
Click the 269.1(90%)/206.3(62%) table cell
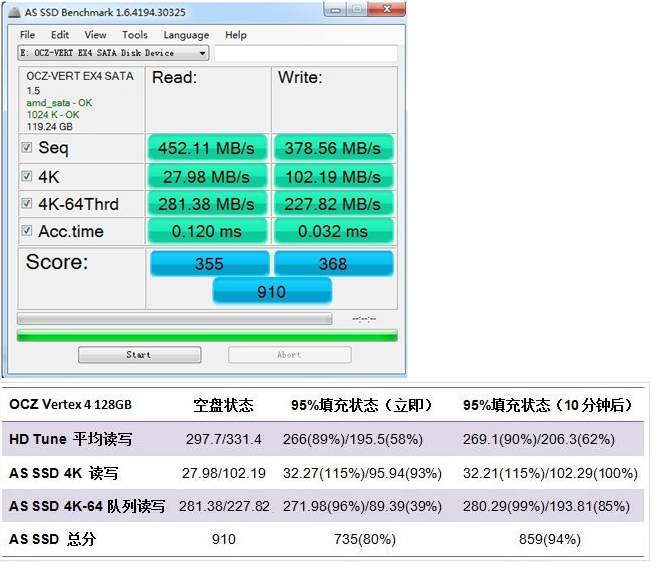(x=539, y=439)
